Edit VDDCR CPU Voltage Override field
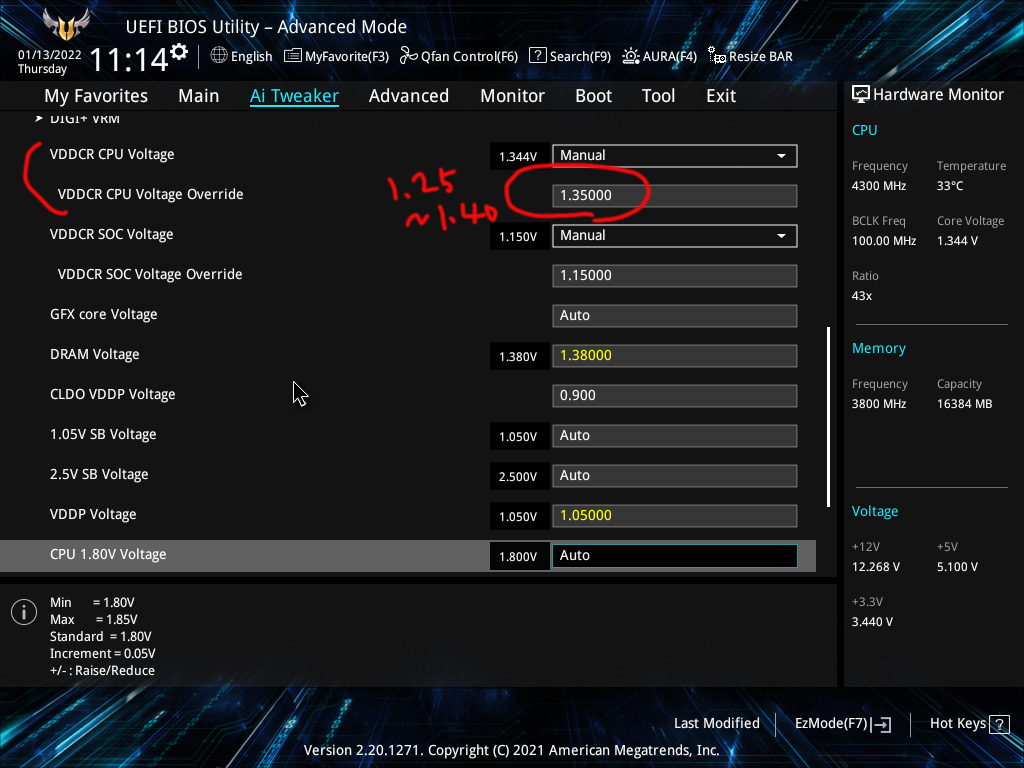Image resolution: width=1024 pixels, height=768 pixels. click(x=675, y=195)
